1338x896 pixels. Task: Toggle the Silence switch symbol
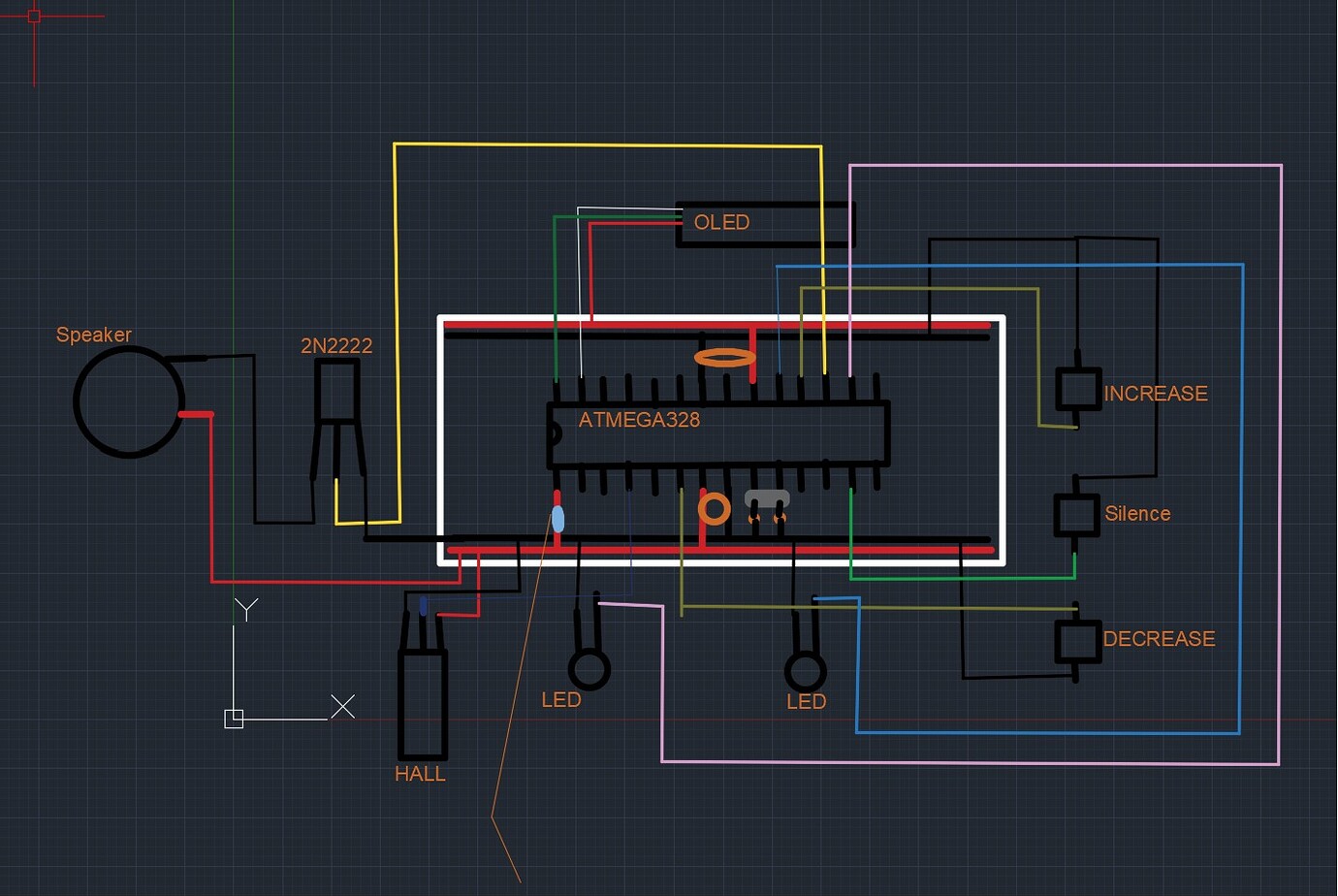tap(1076, 513)
